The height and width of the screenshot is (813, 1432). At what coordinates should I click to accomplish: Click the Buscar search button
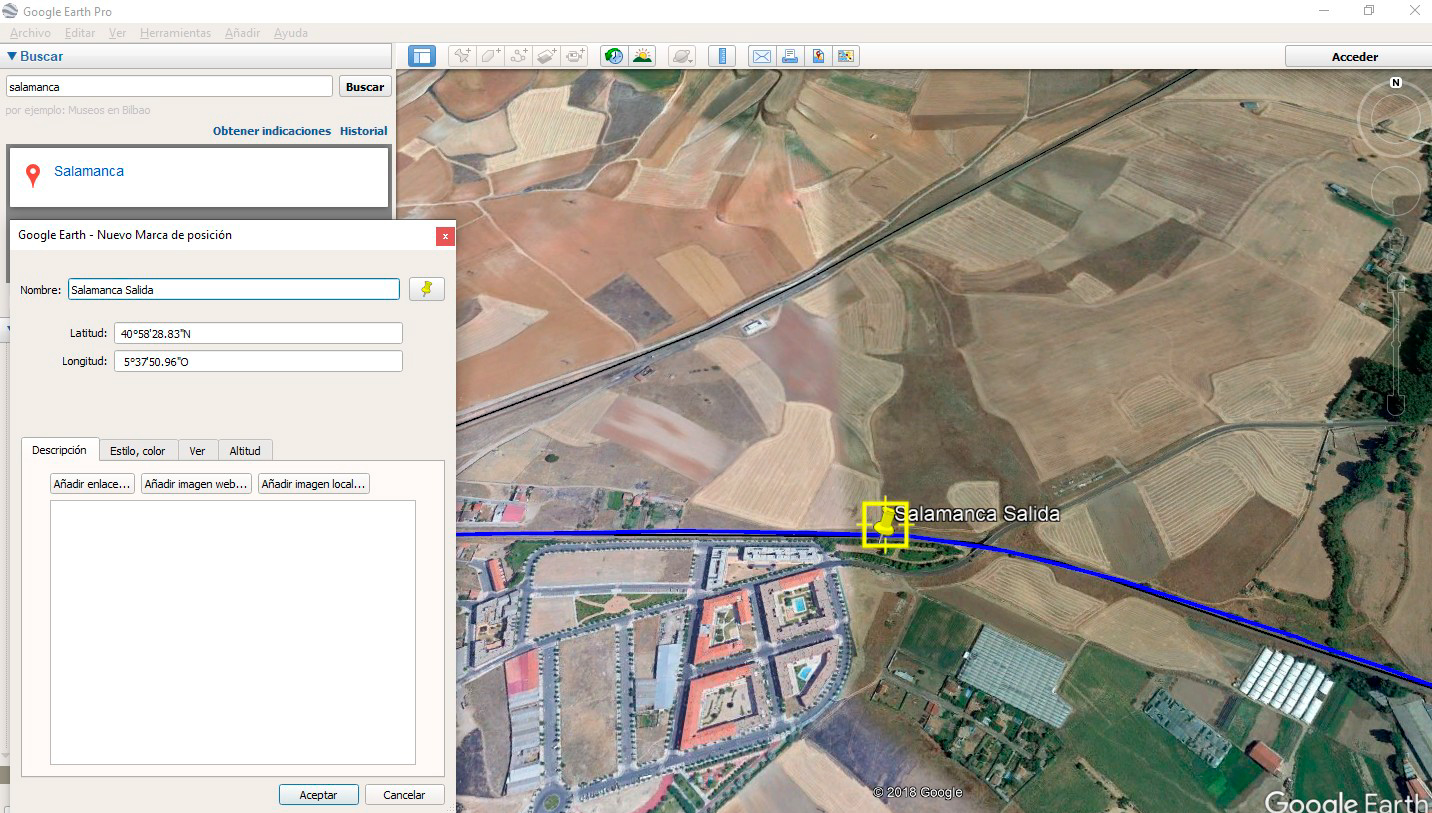pyautogui.click(x=365, y=87)
